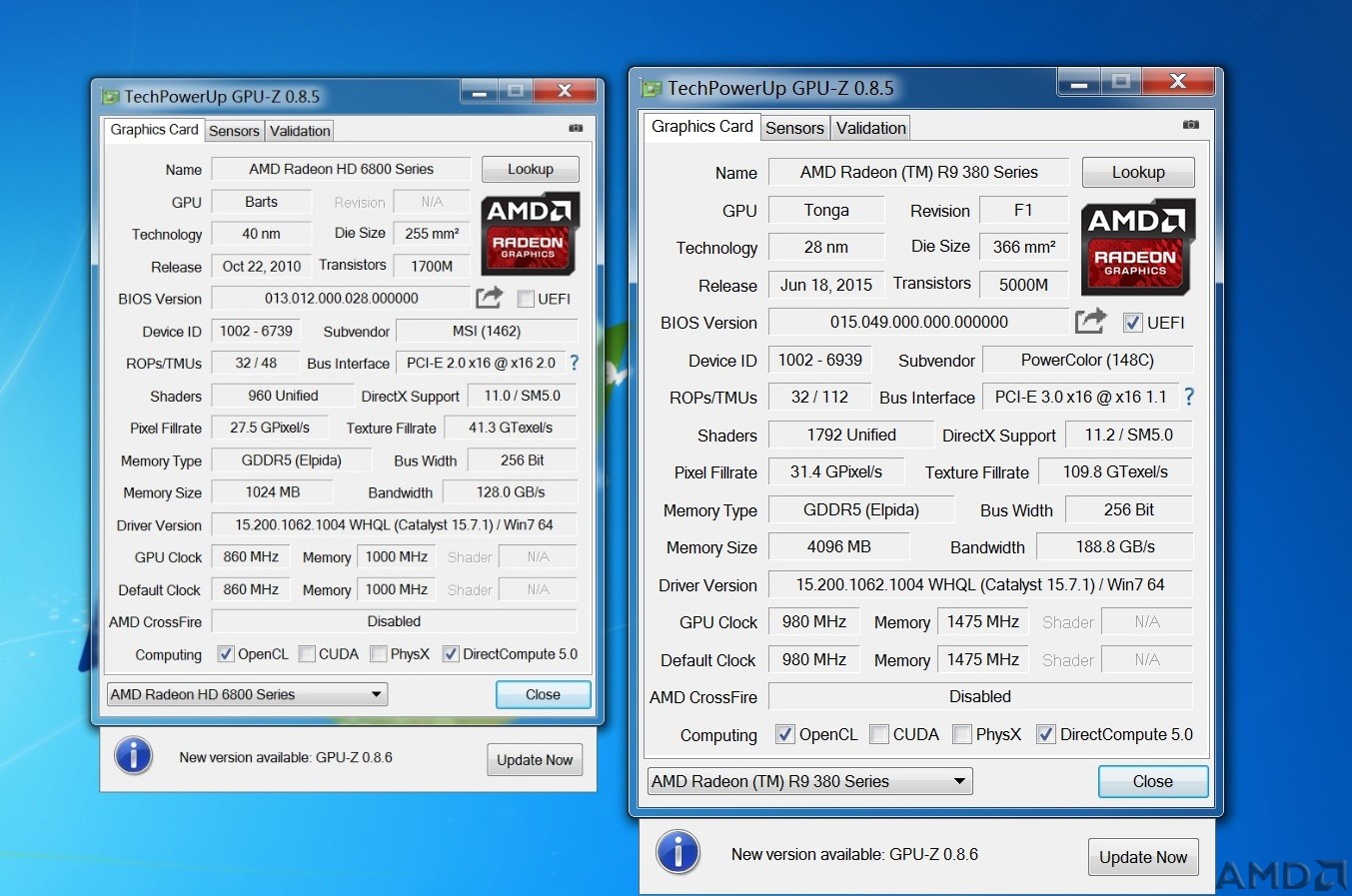
Task: Click GPU-Z title bar icon of left window
Action: click(110, 97)
